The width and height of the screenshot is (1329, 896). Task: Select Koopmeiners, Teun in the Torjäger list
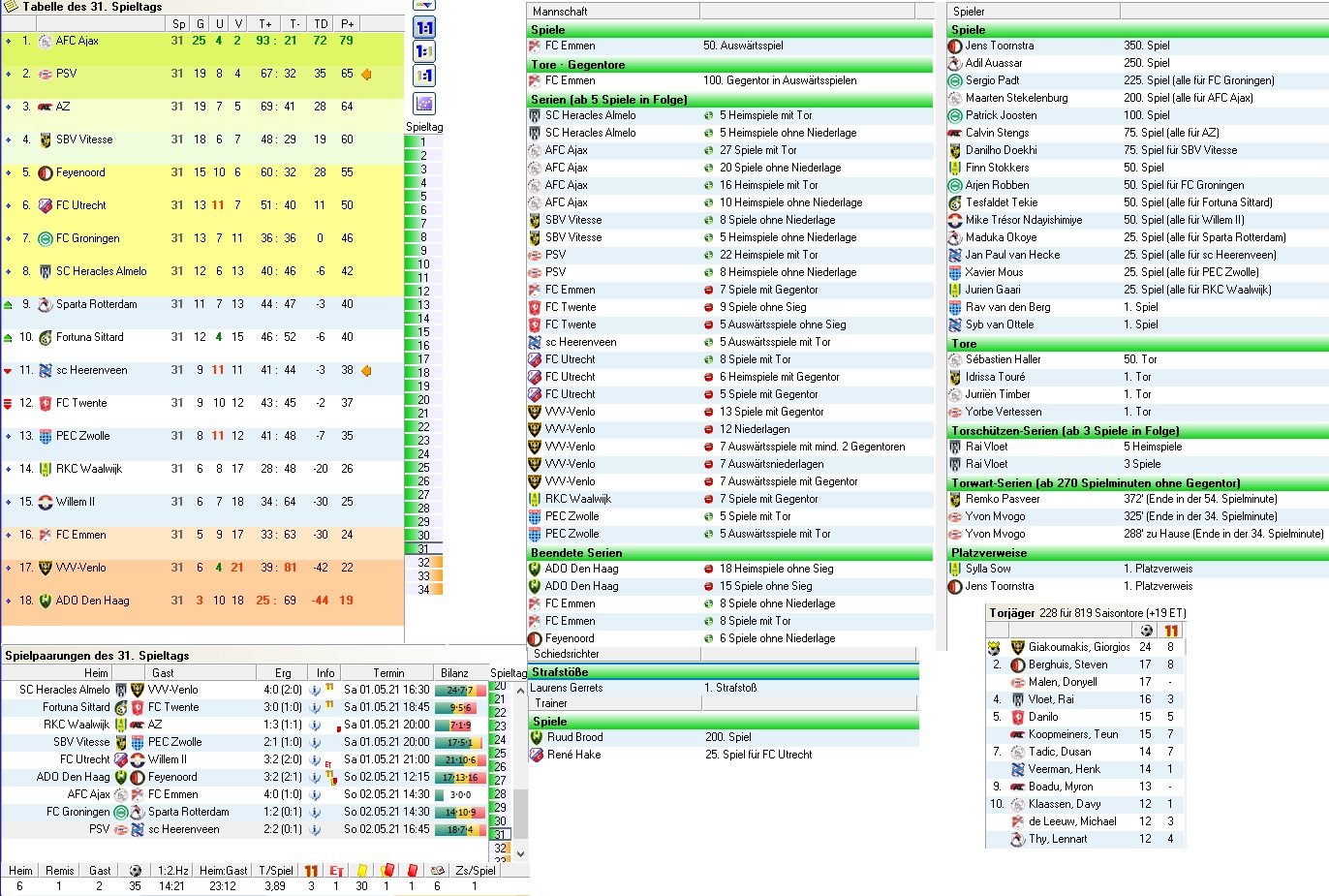1086,734
